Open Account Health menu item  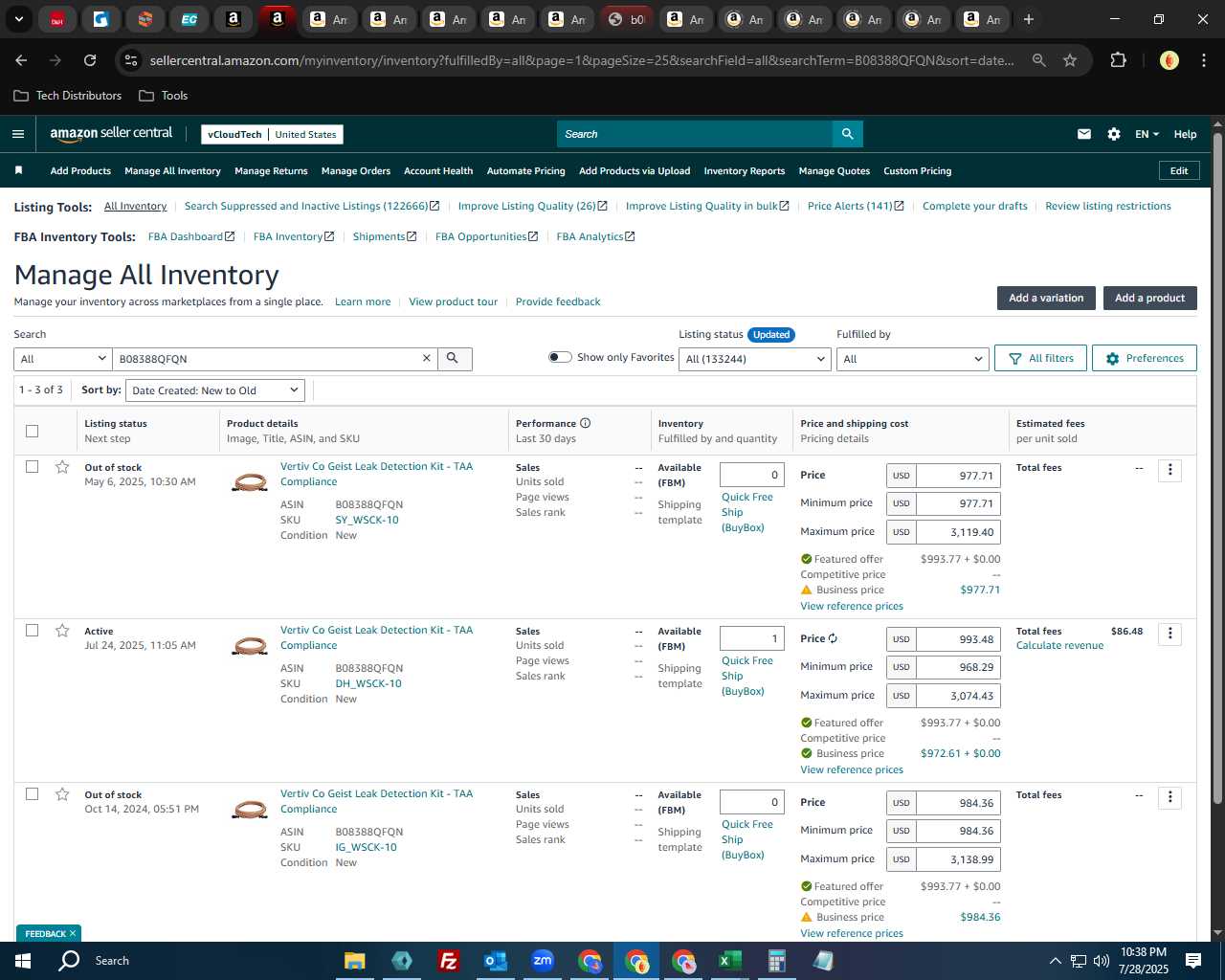point(438,170)
